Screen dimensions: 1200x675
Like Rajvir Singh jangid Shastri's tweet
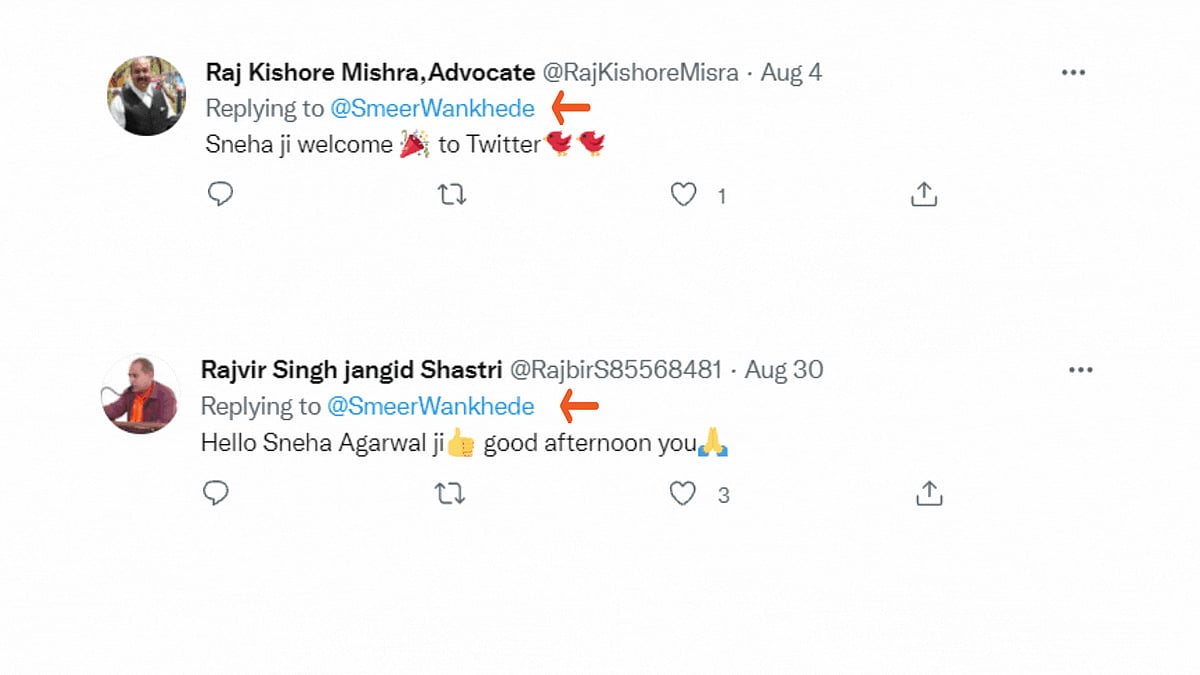[682, 493]
